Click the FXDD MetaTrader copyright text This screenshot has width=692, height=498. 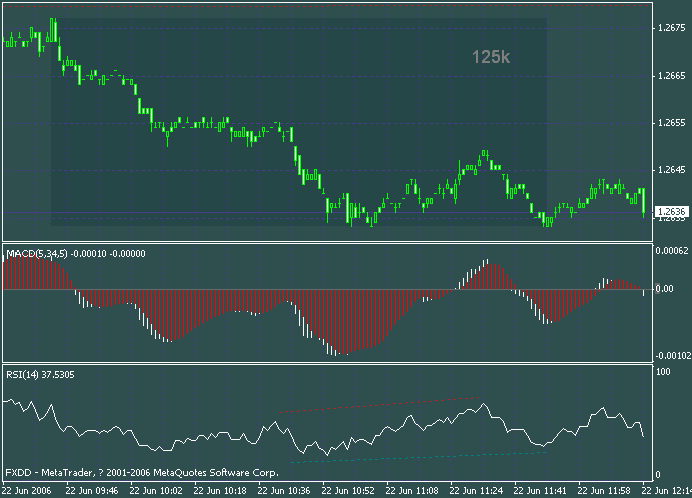click(x=118, y=472)
